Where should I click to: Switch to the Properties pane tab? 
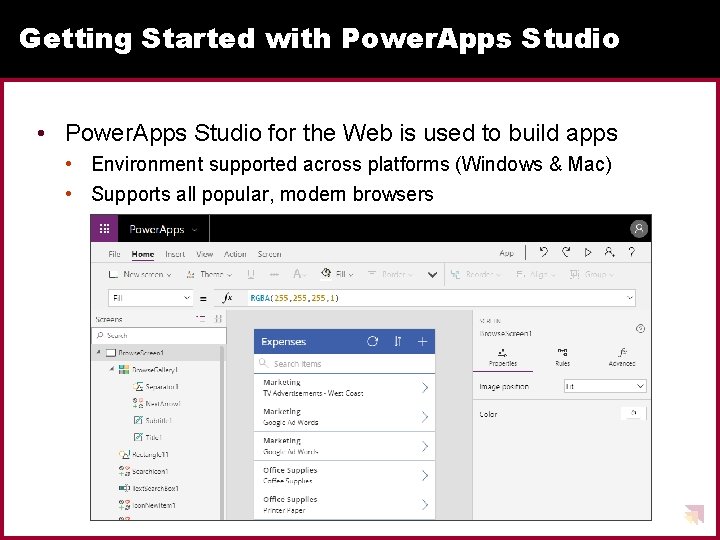[503, 357]
